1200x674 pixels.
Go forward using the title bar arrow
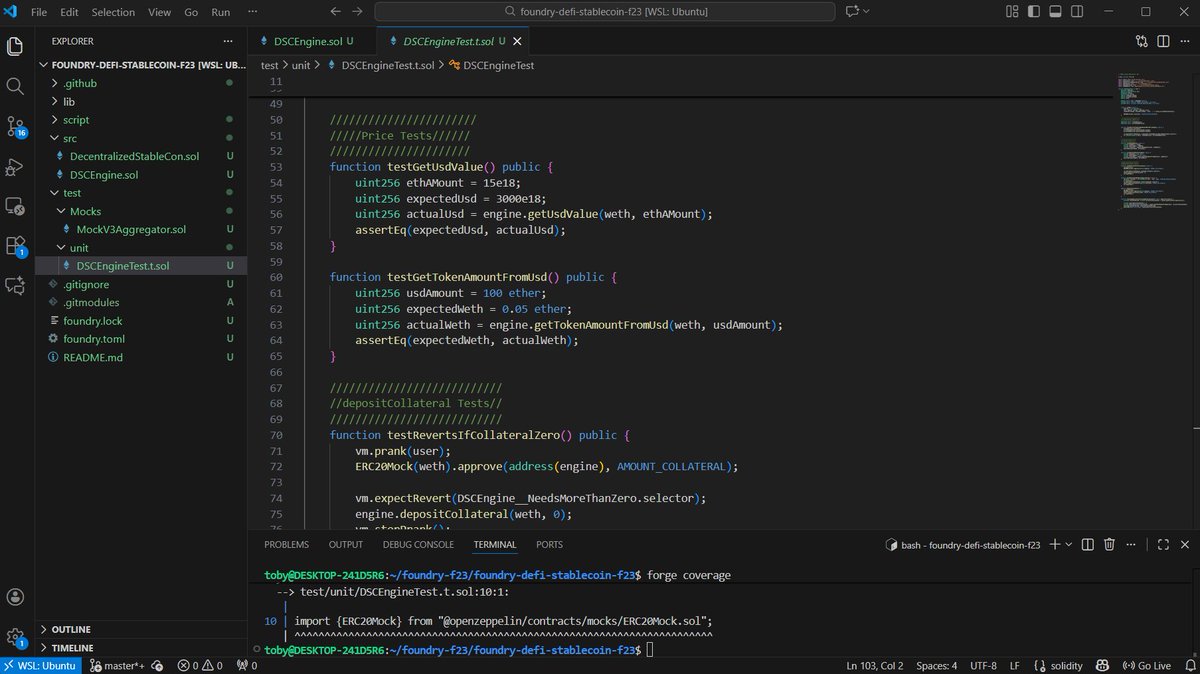point(356,12)
